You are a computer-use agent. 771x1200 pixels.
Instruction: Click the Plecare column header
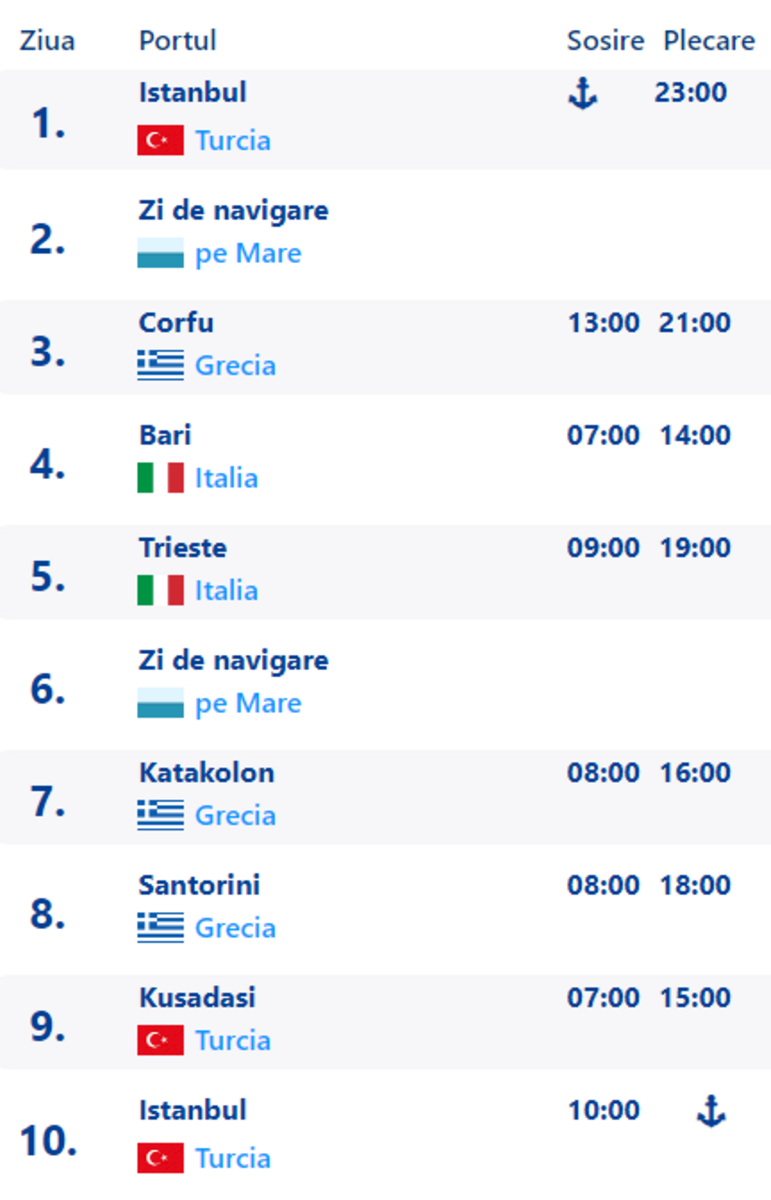pyautogui.click(x=709, y=41)
